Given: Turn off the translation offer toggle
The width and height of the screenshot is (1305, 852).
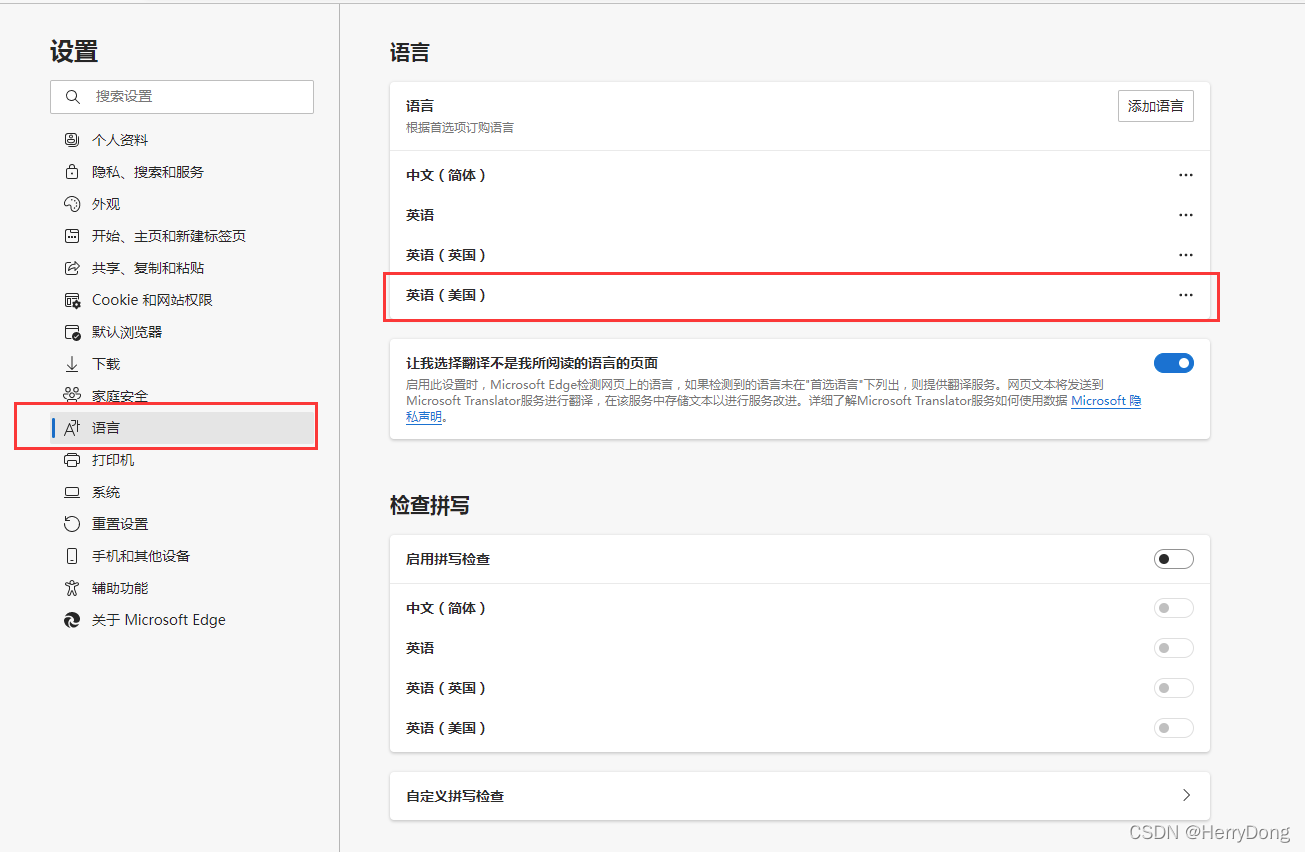Looking at the screenshot, I should (x=1174, y=363).
